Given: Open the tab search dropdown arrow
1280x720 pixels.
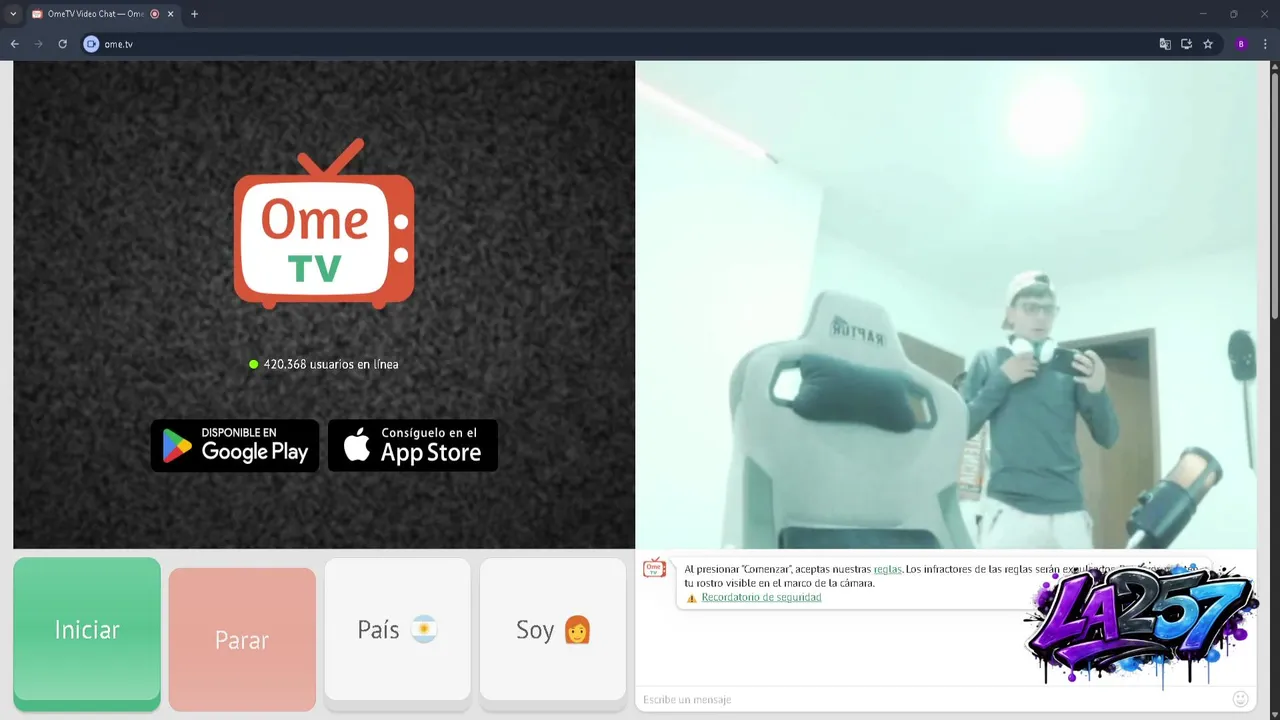Looking at the screenshot, I should pos(13,14).
